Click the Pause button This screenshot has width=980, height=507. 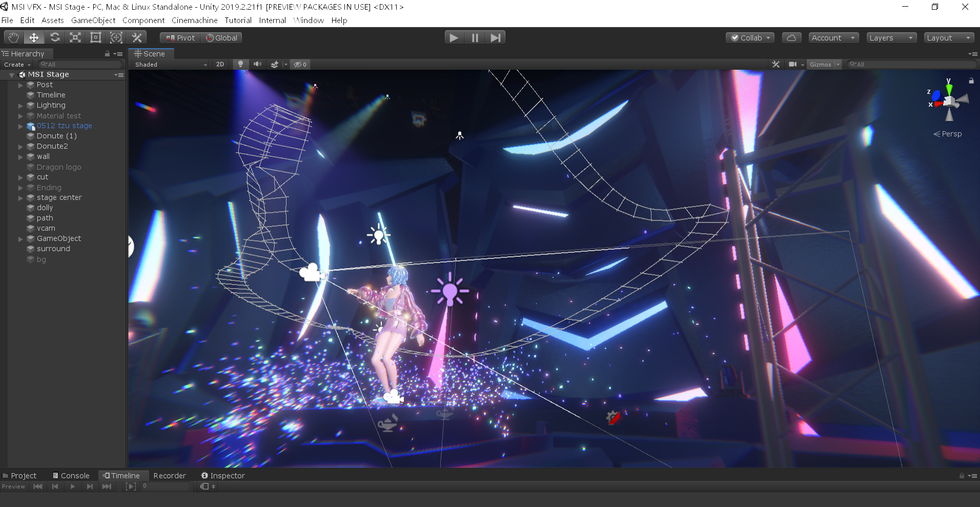point(474,38)
